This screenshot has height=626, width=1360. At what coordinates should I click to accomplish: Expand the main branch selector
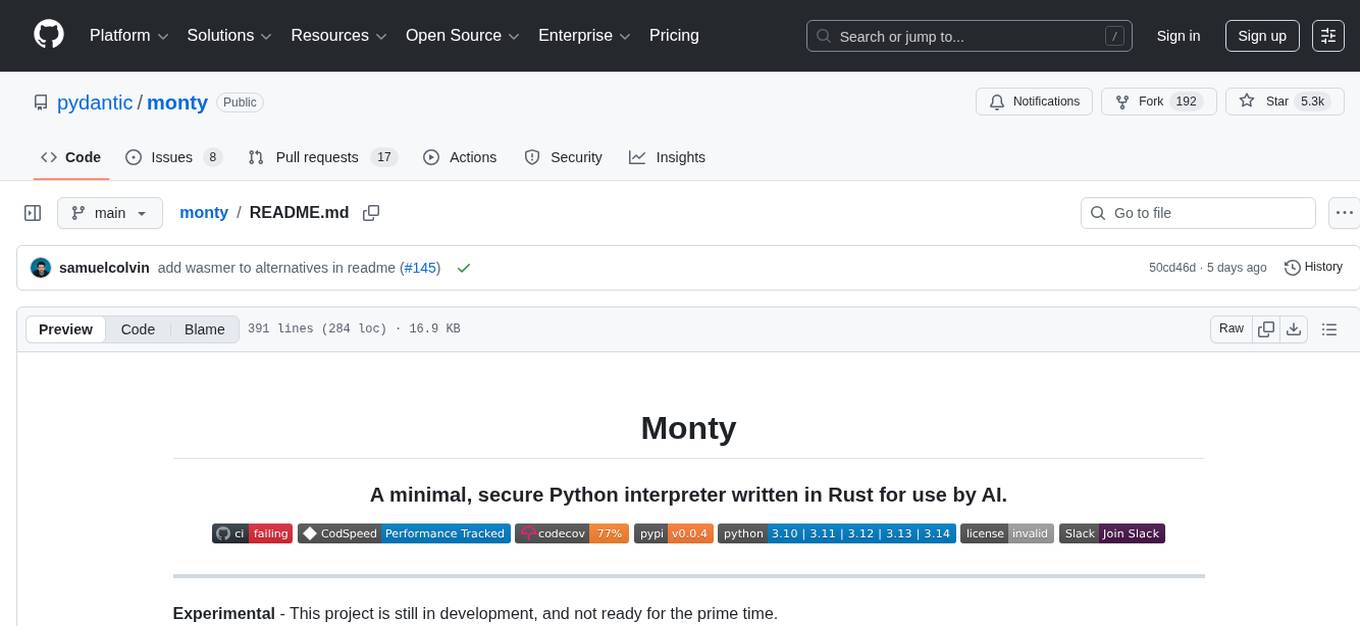[x=109, y=213]
